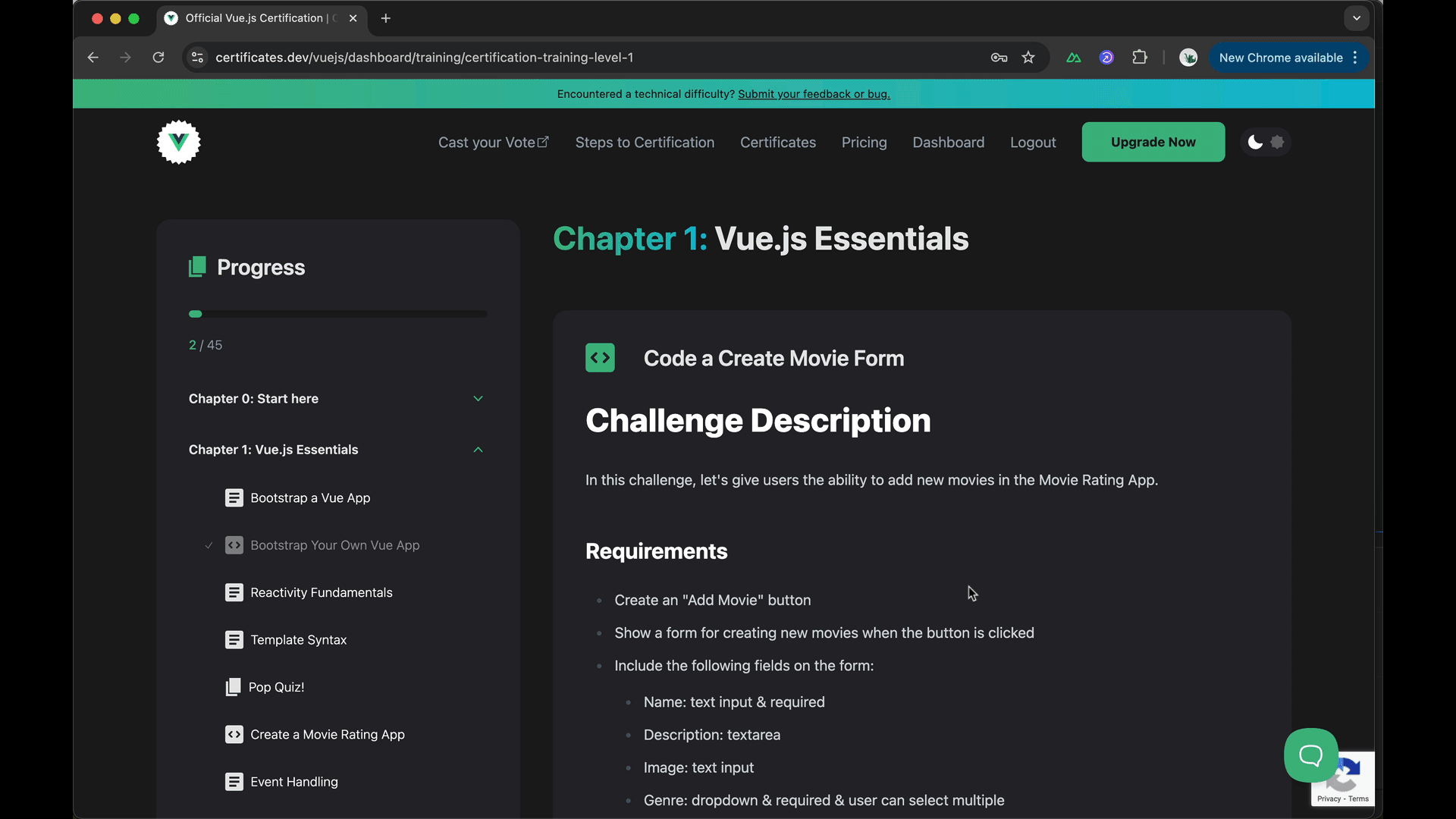Open the Chrome three-dot menu
The width and height of the screenshot is (1456, 819).
(1355, 58)
